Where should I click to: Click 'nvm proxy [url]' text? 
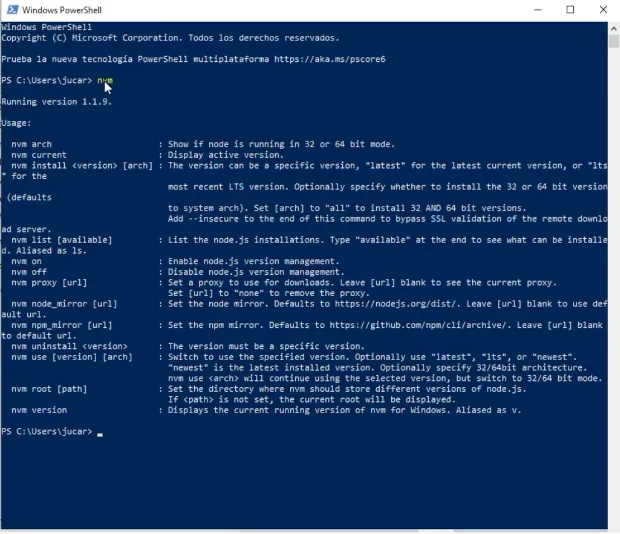coord(49,283)
